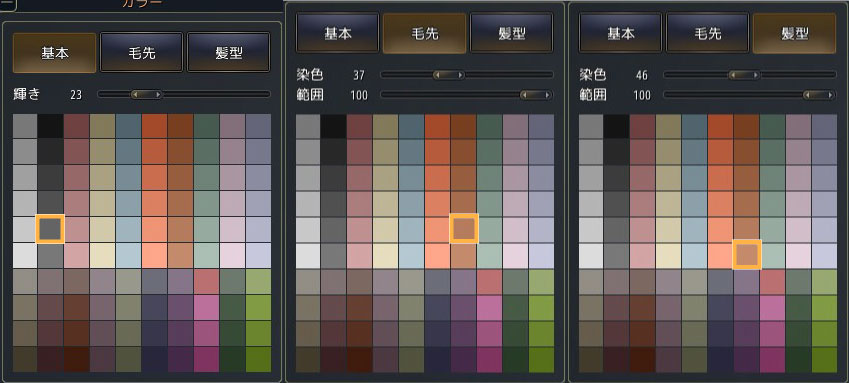Choose palest pink-lilac swatch in 染色 46 panel
The height and width of the screenshot is (383, 849).
pyautogui.click(x=799, y=255)
